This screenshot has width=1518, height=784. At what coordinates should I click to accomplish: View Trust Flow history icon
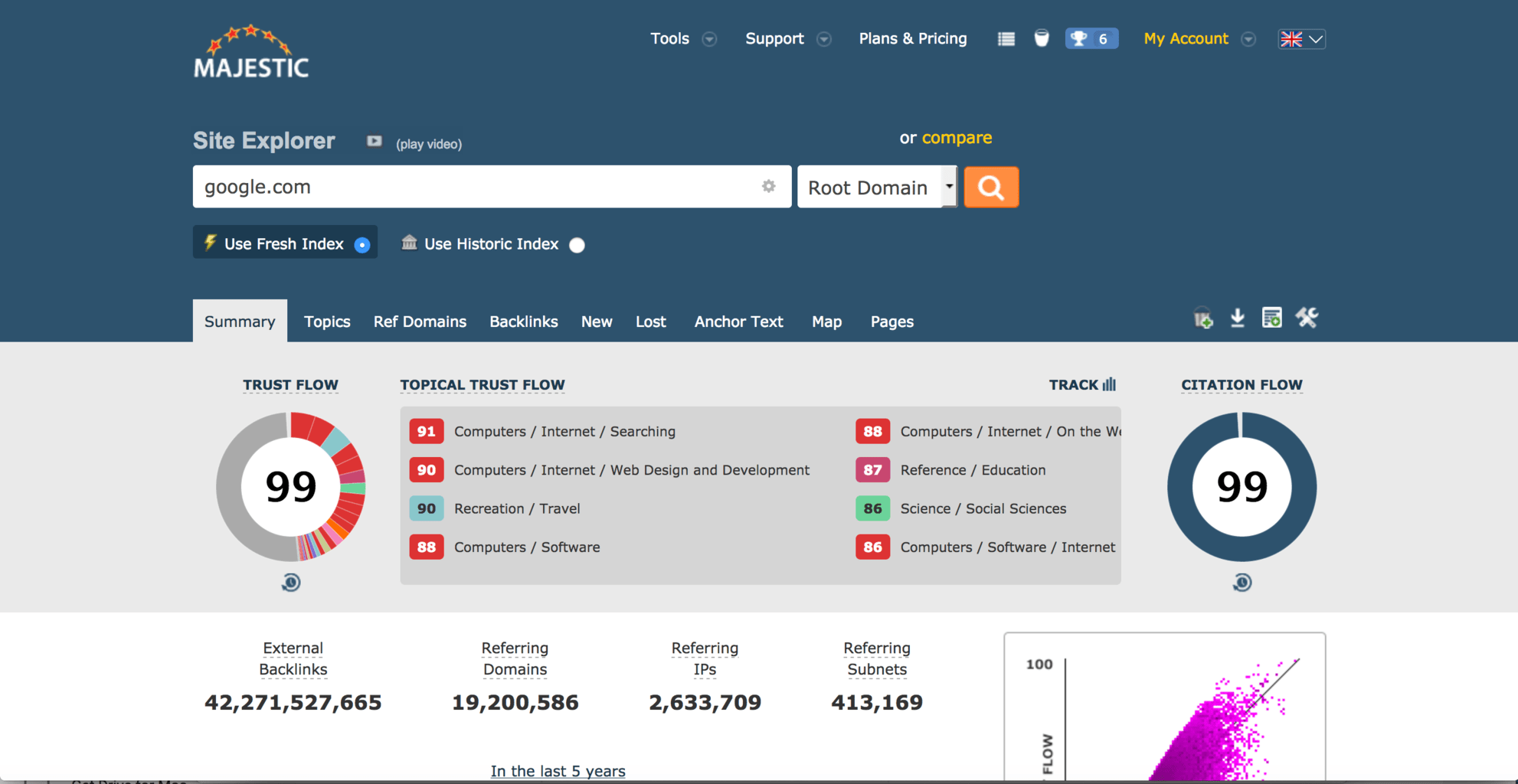pos(291,583)
